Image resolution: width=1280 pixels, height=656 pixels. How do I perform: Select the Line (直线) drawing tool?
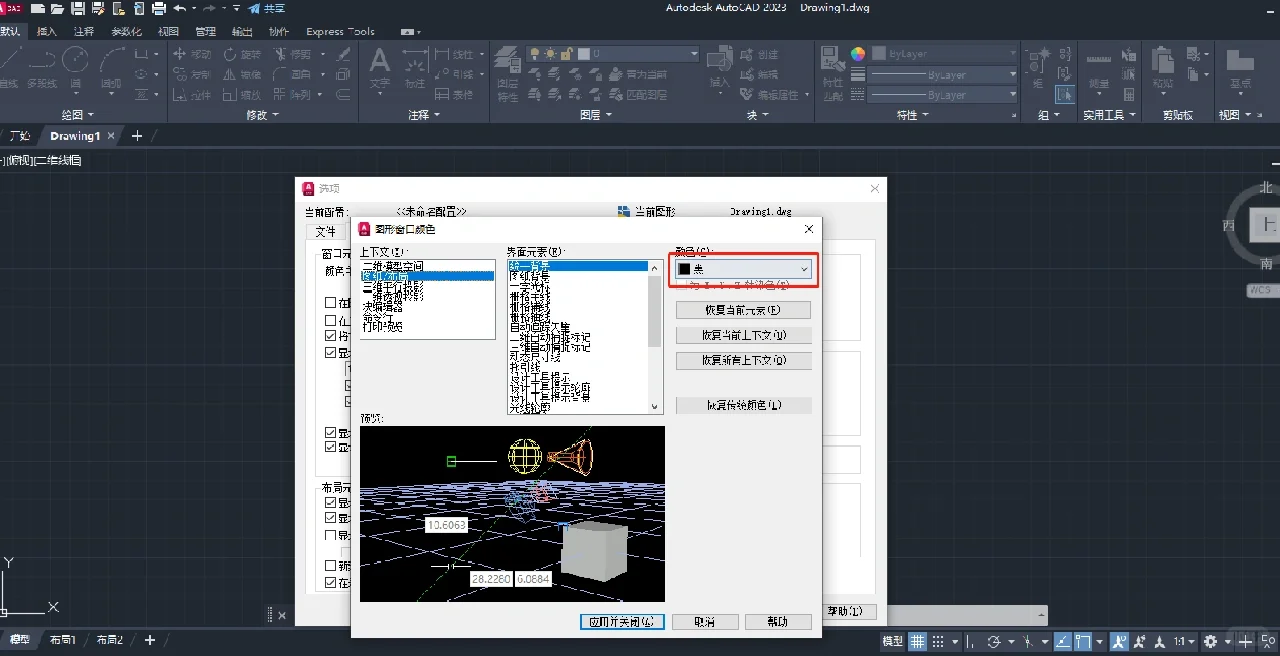click(x=10, y=70)
